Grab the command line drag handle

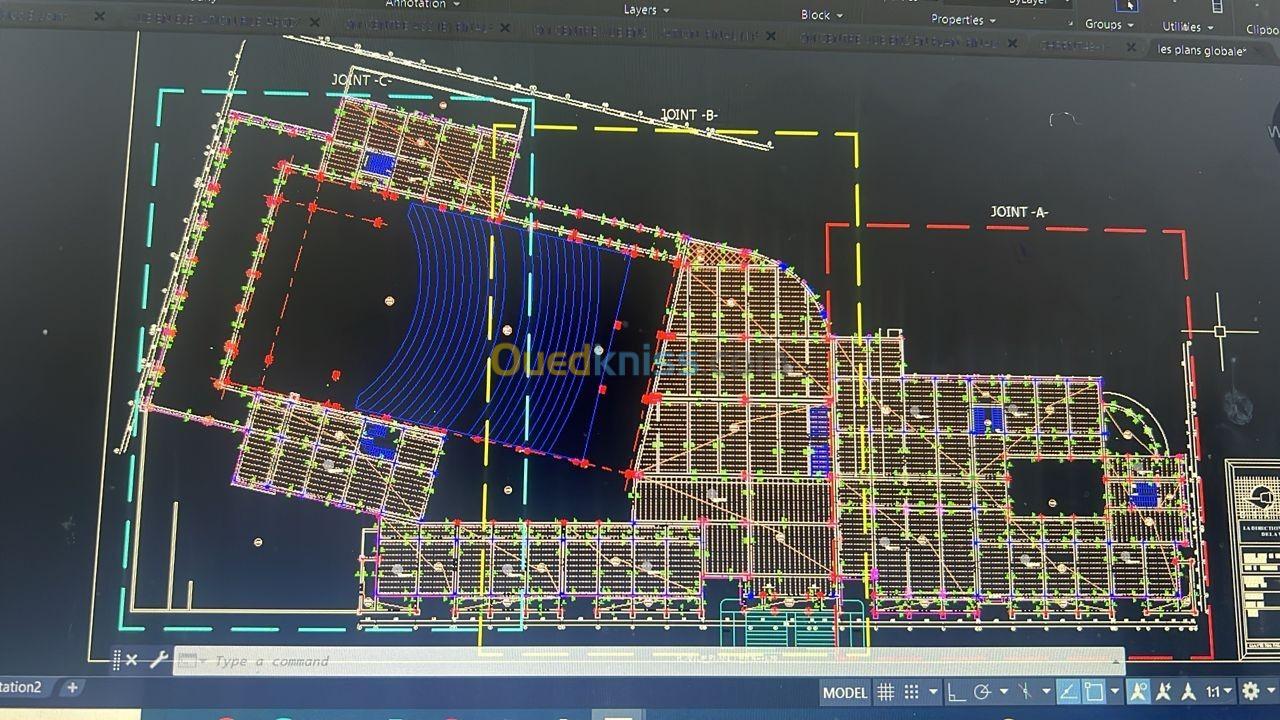117,661
